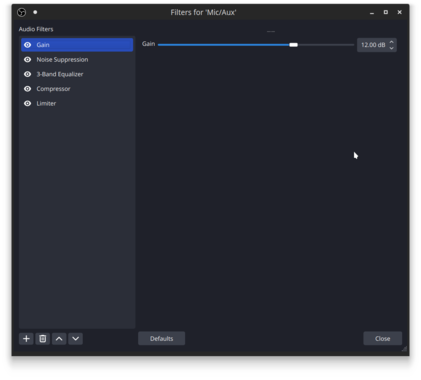Viewport: 421px width, 380px height.
Task: Toggle eye icon for 3-Band Equalizer
Action: coord(28,74)
